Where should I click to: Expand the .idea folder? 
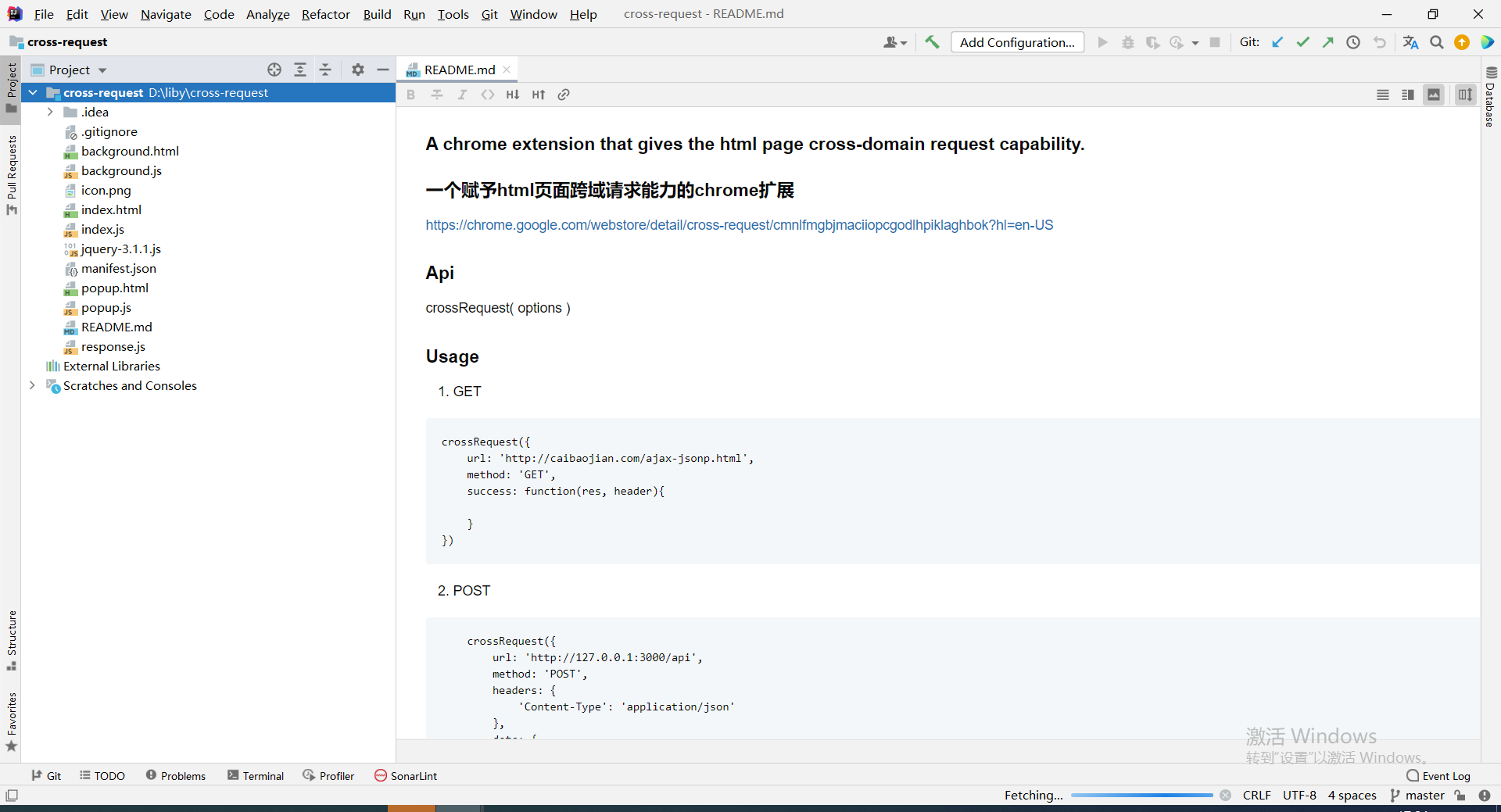coord(50,112)
